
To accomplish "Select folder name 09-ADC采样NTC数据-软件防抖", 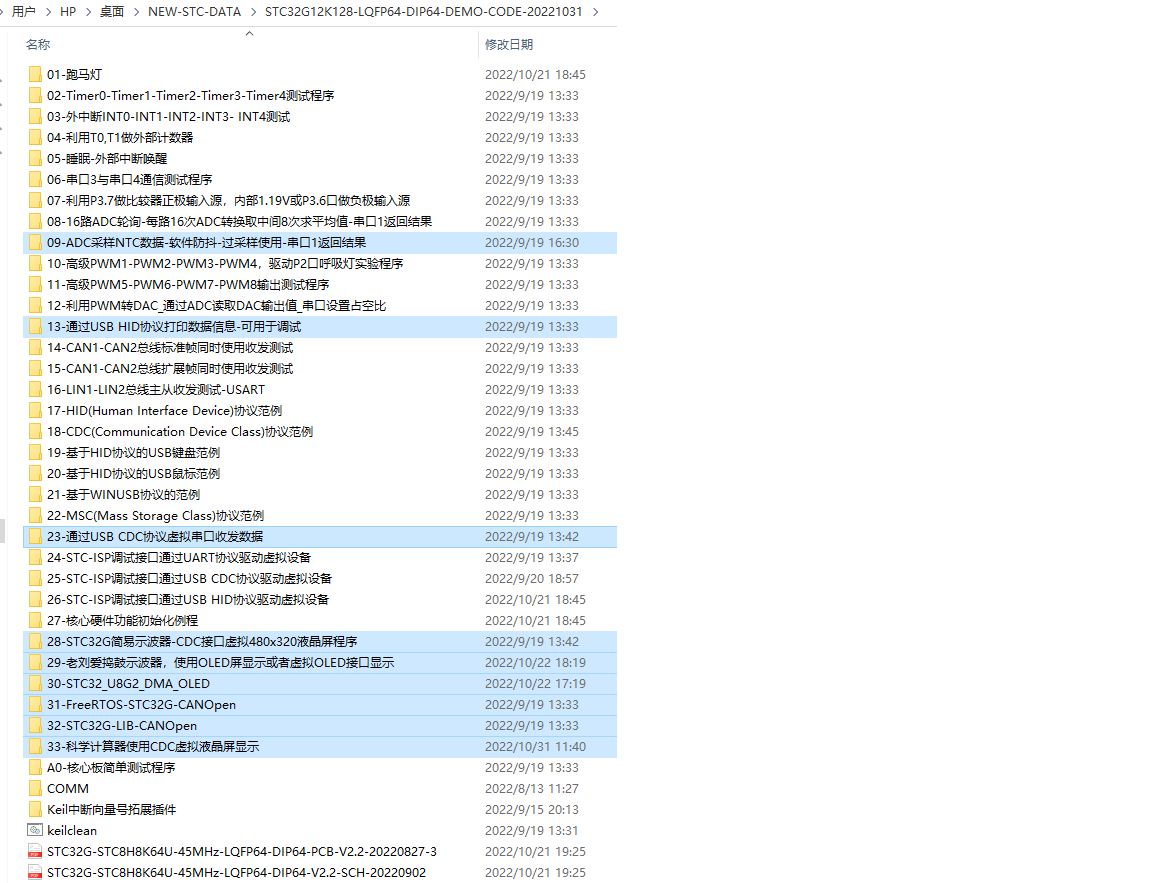I will 206,242.
